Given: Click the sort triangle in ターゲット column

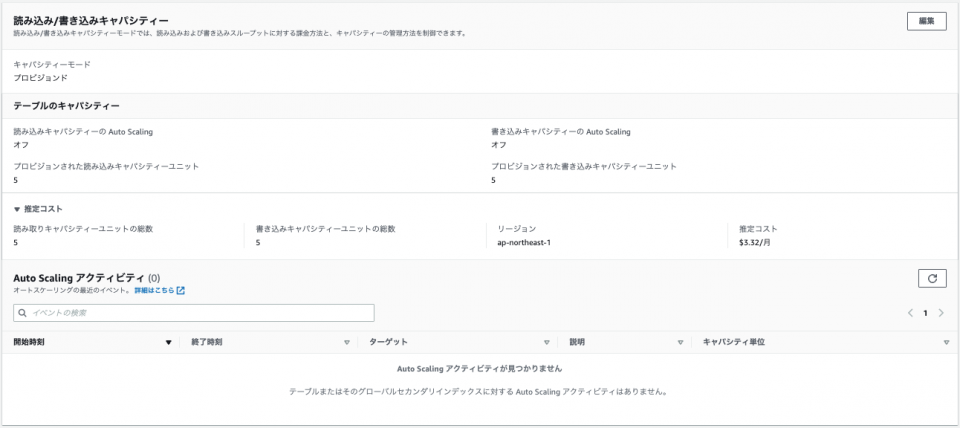Looking at the screenshot, I should [x=546, y=342].
